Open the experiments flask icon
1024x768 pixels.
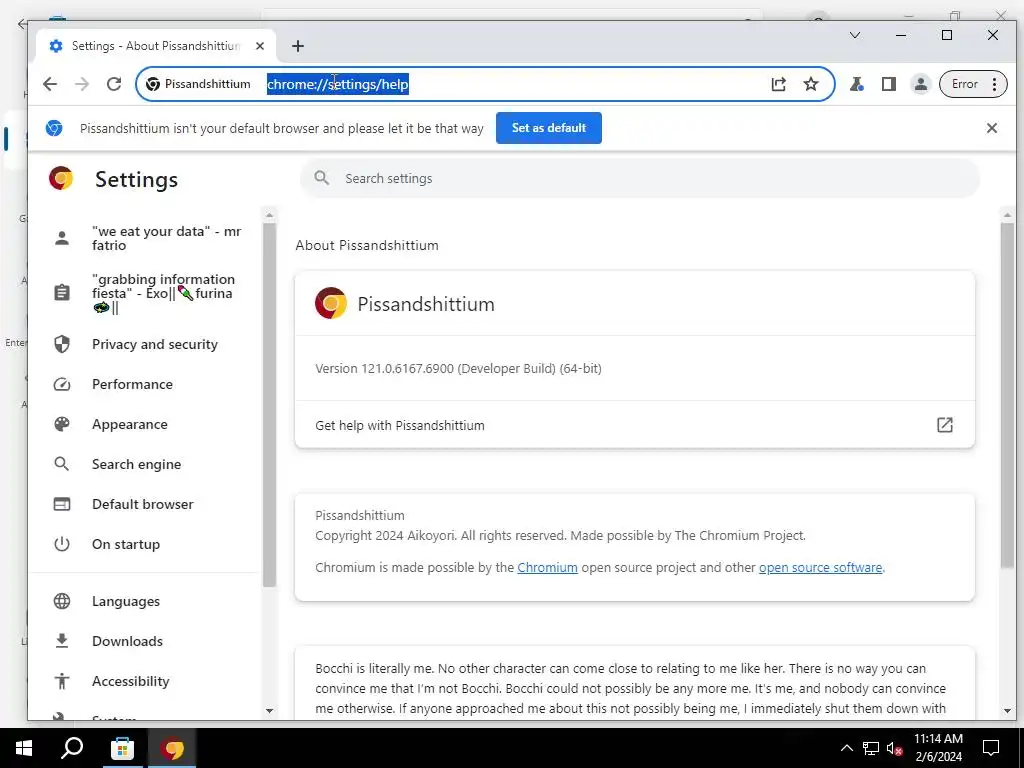pos(856,84)
